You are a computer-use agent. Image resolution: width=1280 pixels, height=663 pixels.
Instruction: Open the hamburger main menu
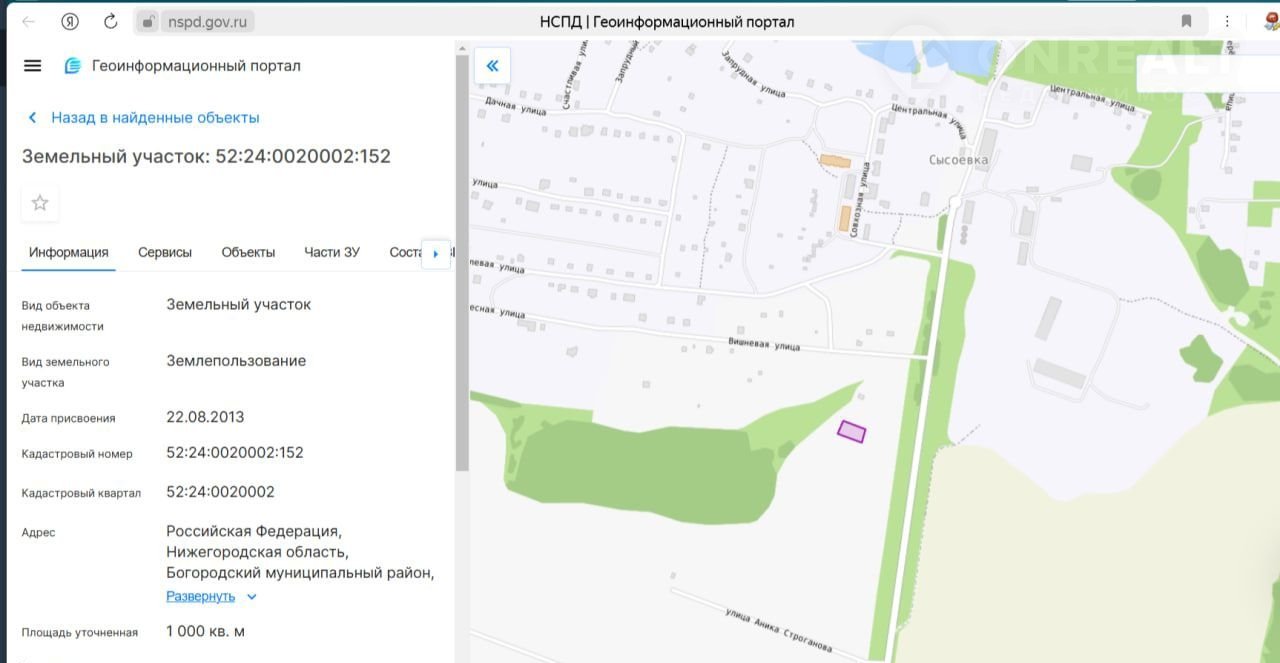pos(32,66)
